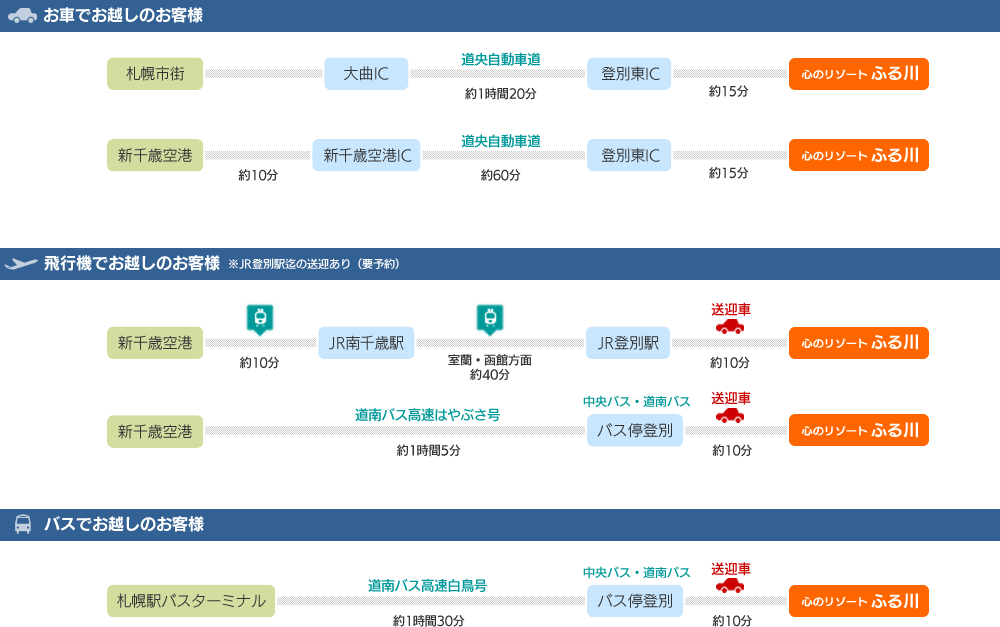Click the red shuttle car icon after JR登別駅
Viewport: 1000px width, 627px height.
(x=730, y=327)
